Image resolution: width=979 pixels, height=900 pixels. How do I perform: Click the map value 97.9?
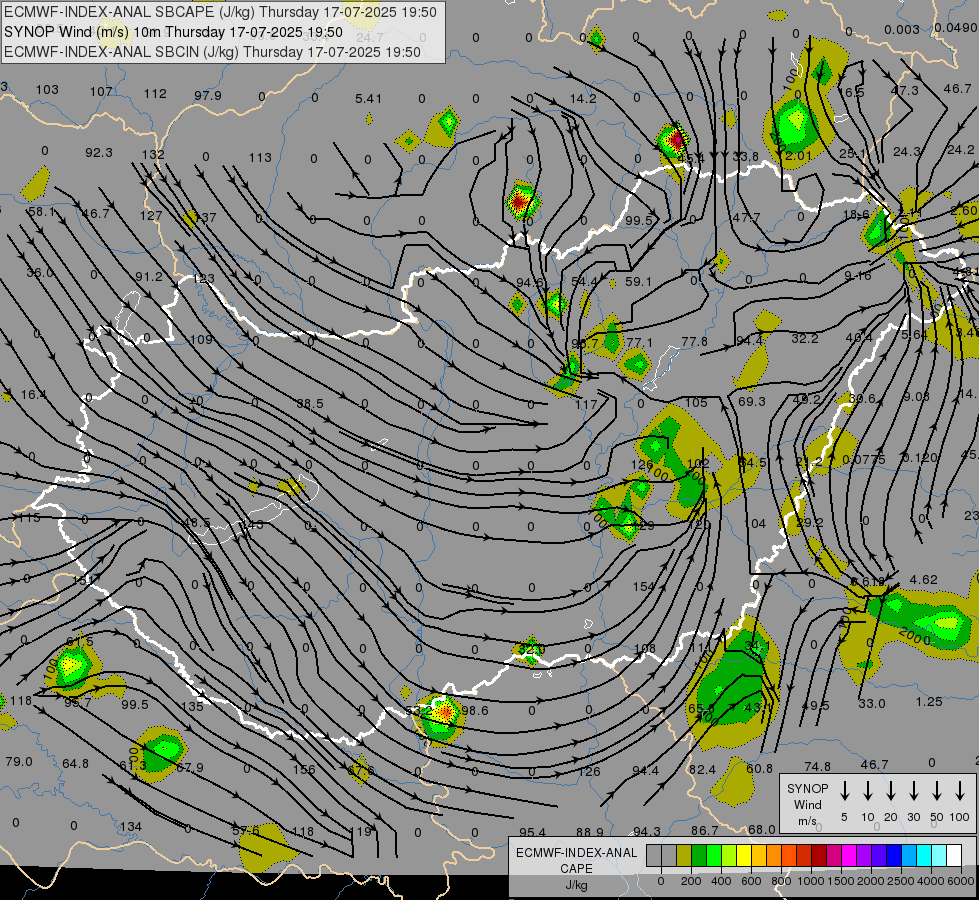point(207,95)
